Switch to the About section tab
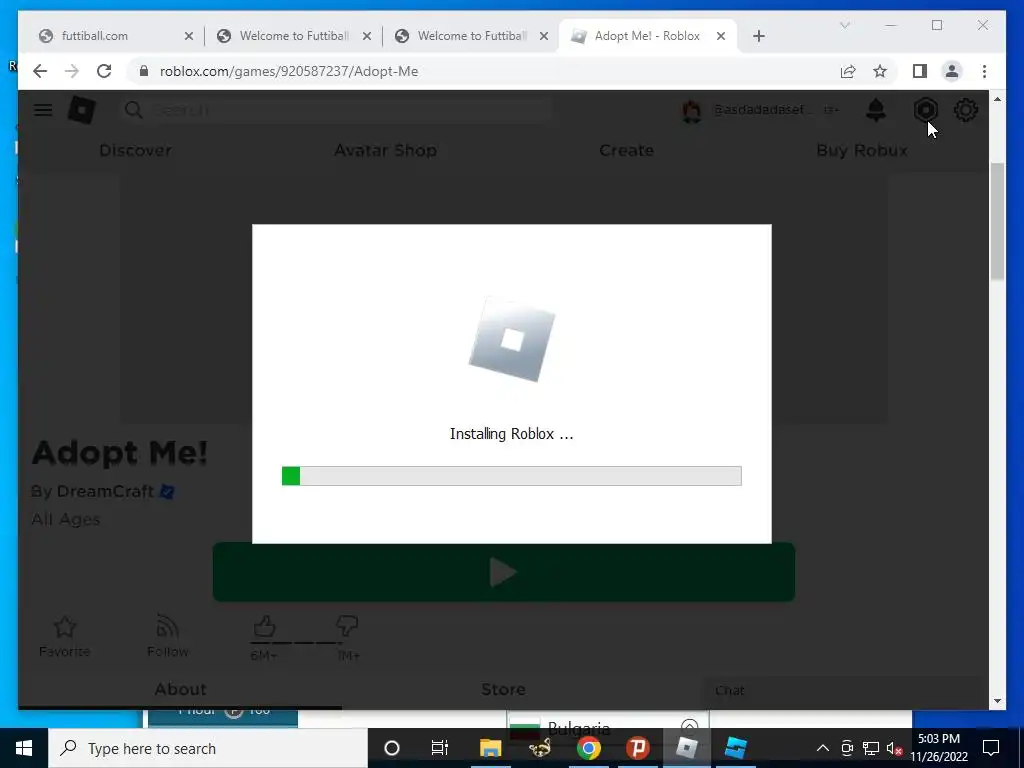The width and height of the screenshot is (1024, 768). (180, 690)
